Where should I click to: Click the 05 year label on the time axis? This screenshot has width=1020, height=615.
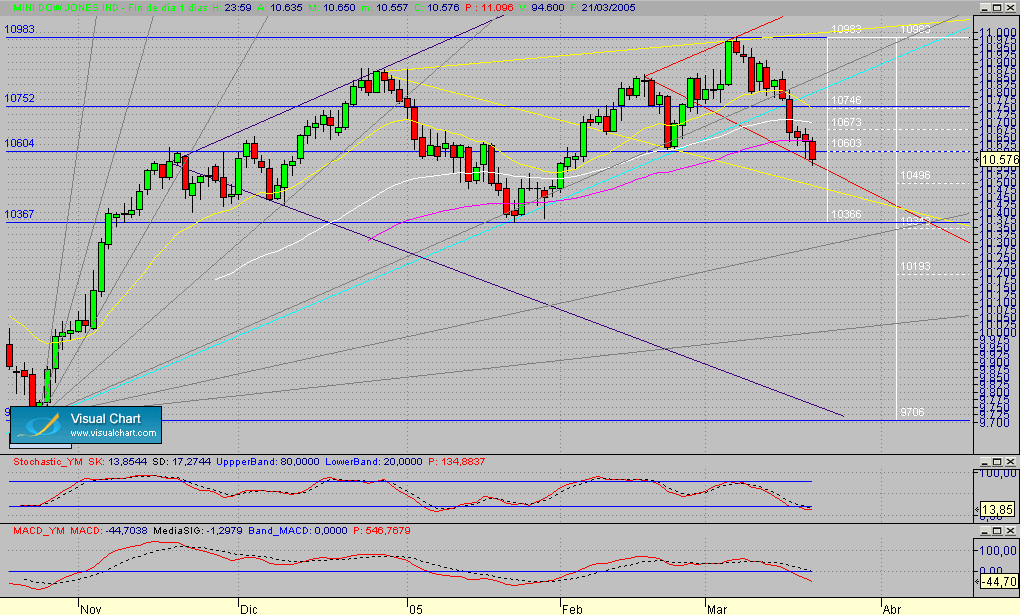coord(416,610)
